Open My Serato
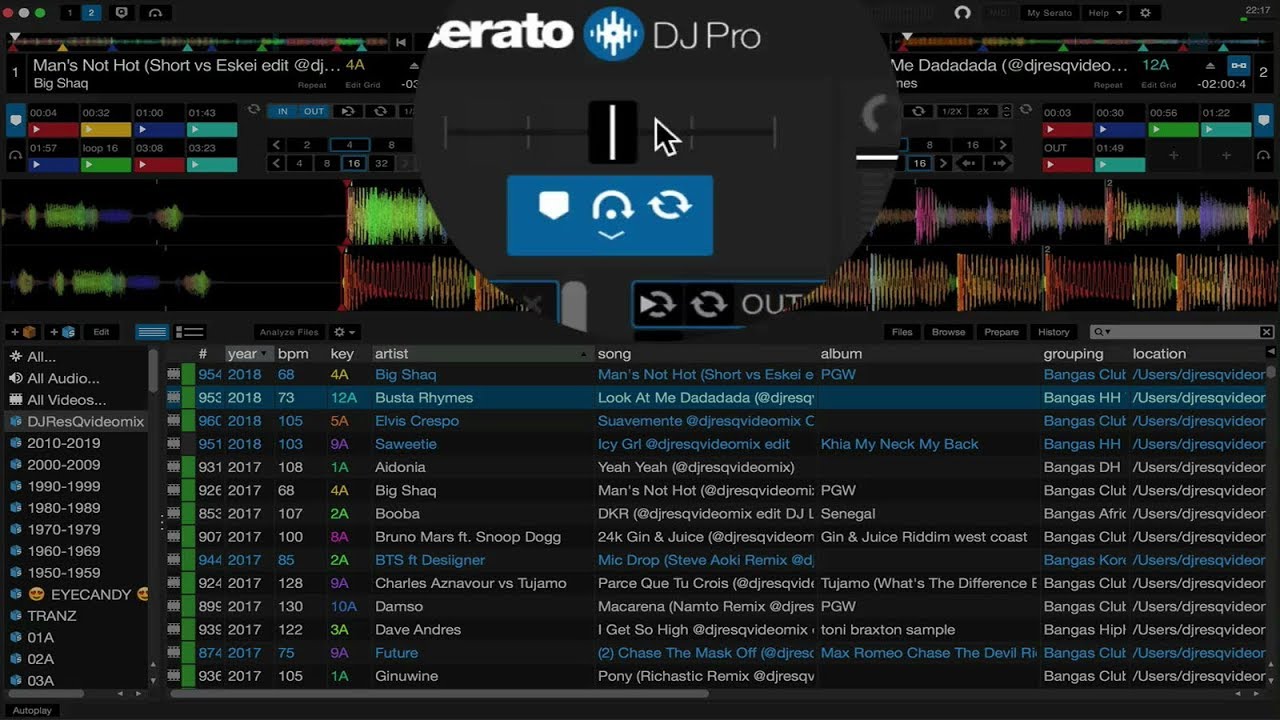This screenshot has height=720, width=1280. click(1049, 13)
